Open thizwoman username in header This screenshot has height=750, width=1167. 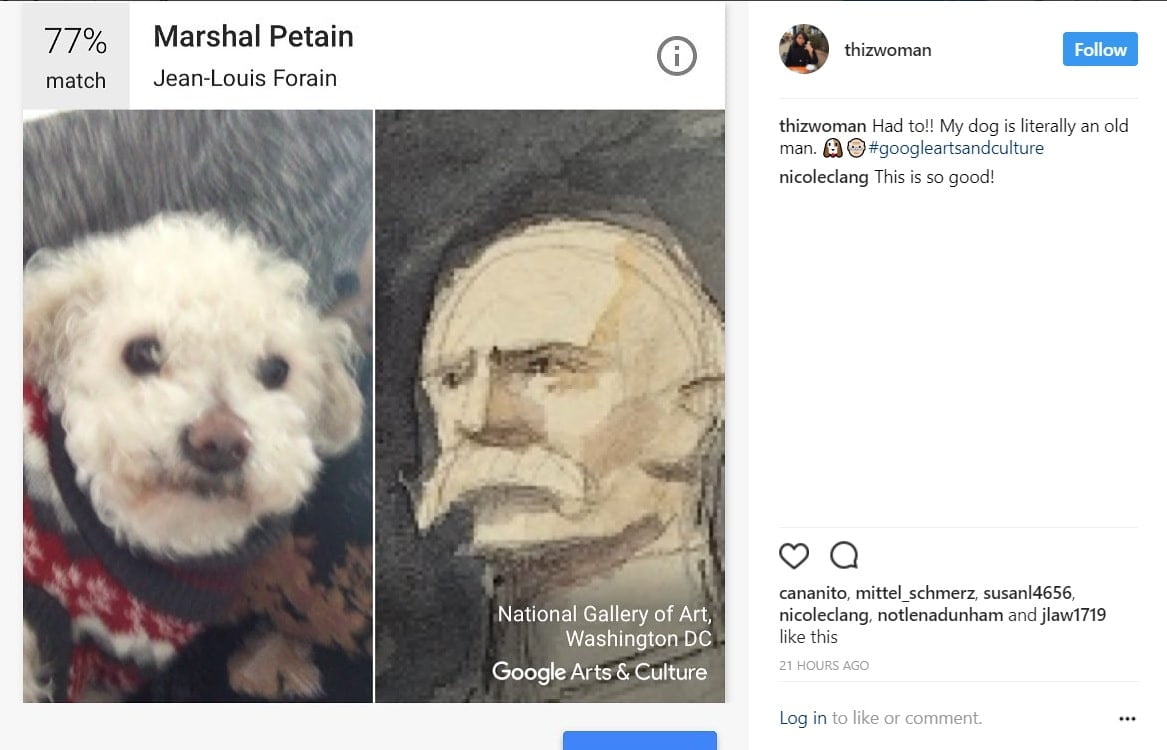click(888, 50)
